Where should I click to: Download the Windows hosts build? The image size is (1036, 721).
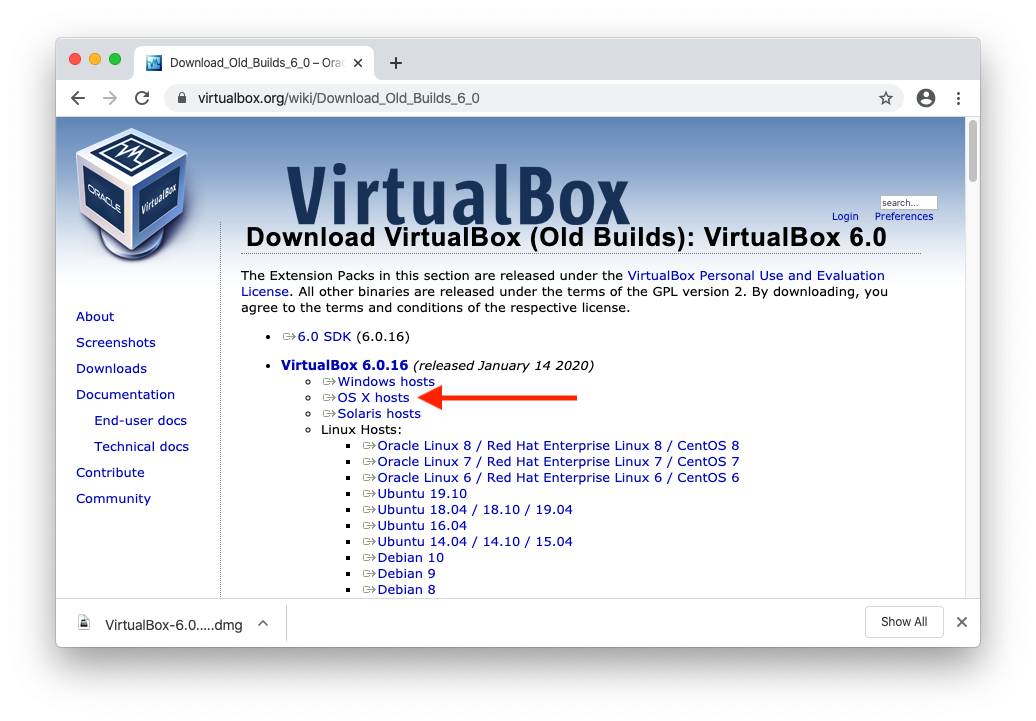click(x=386, y=381)
